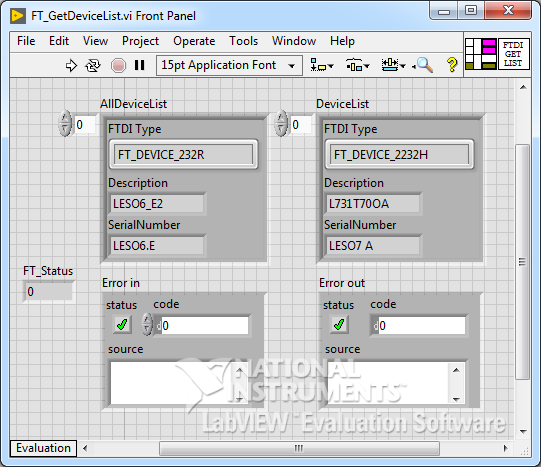Click the Error in source text box
This screenshot has height=467, width=541.
point(172,382)
